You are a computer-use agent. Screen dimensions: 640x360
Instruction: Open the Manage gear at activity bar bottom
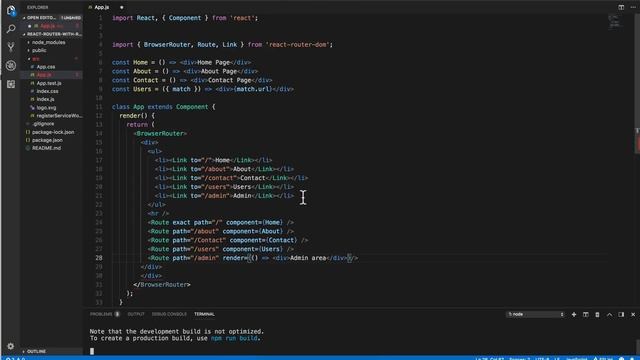[x=11, y=346]
